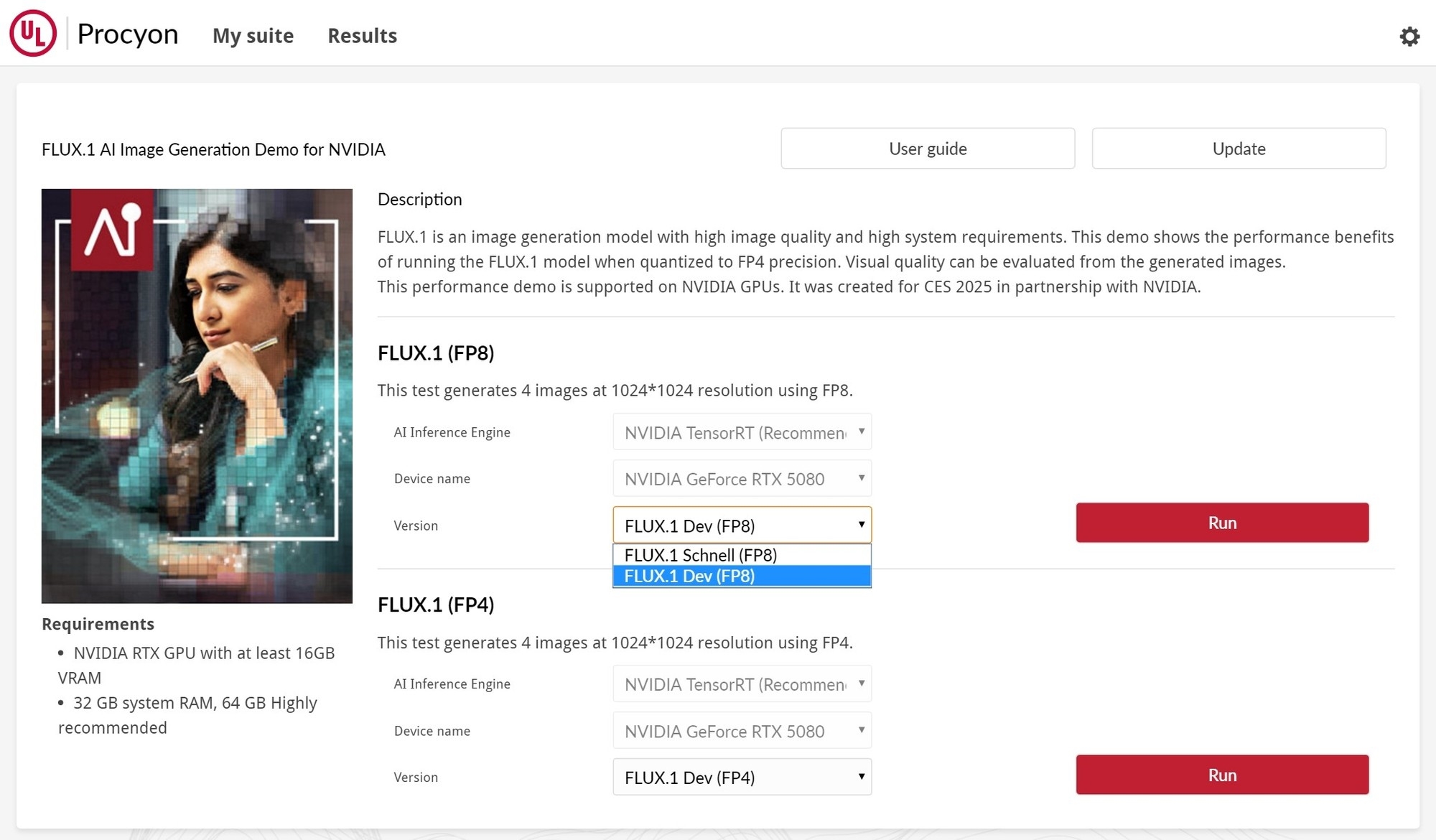Click the FP4 Version dropdown arrow

[861, 776]
